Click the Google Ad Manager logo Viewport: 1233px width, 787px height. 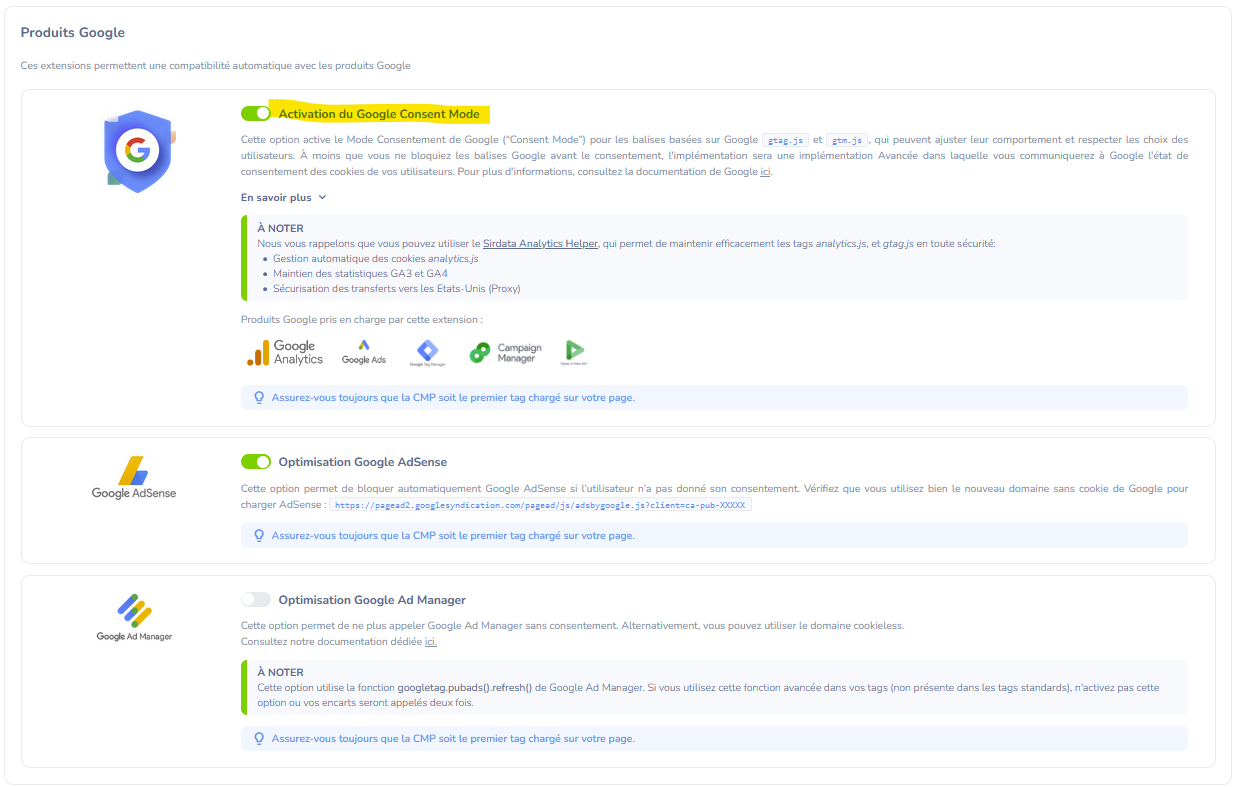(134, 617)
